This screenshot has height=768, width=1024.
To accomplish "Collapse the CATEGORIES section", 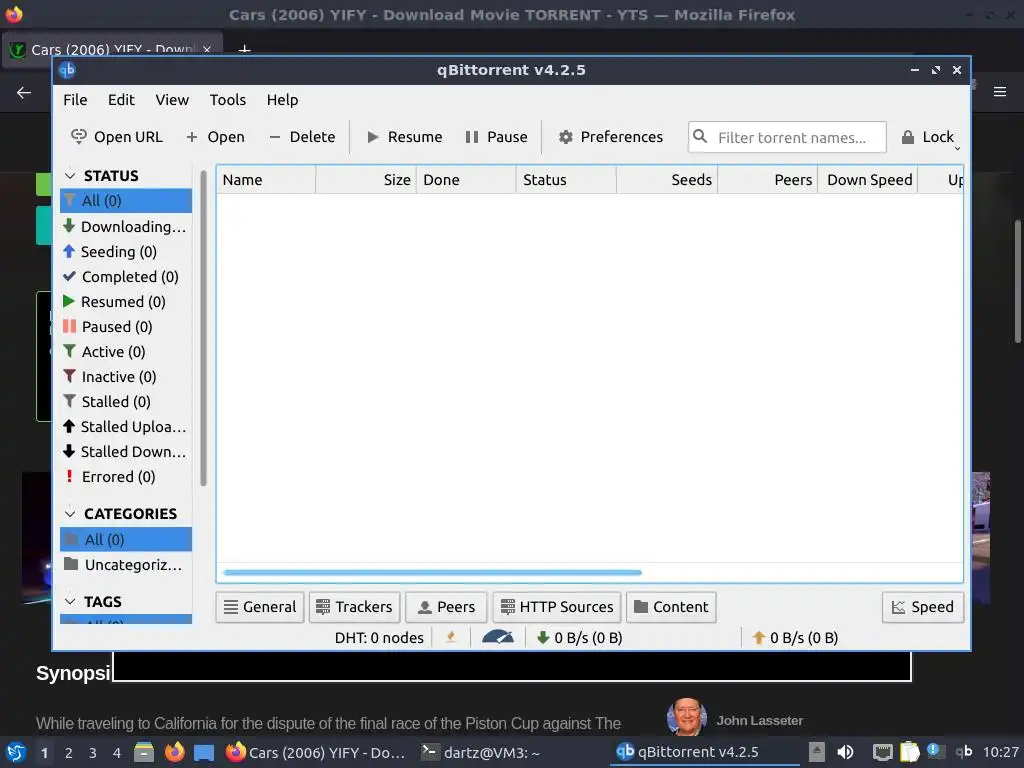I will (70, 514).
